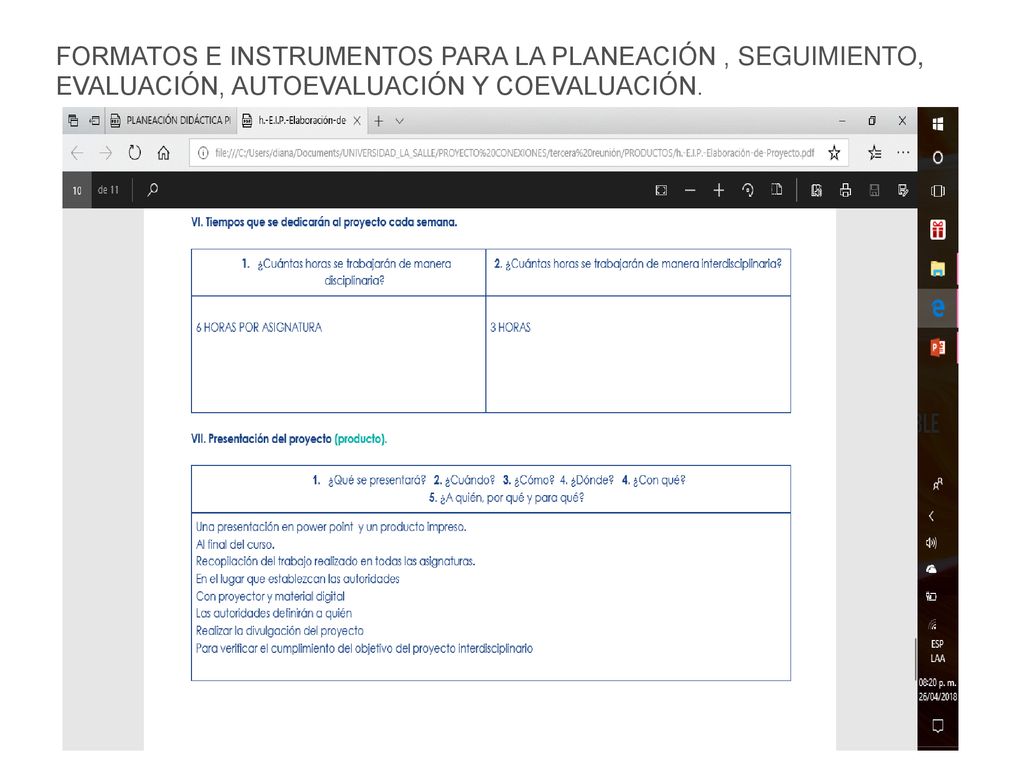This screenshot has width=1024, height=768.
Task: Zoom out of the PDF
Action: 690,190
